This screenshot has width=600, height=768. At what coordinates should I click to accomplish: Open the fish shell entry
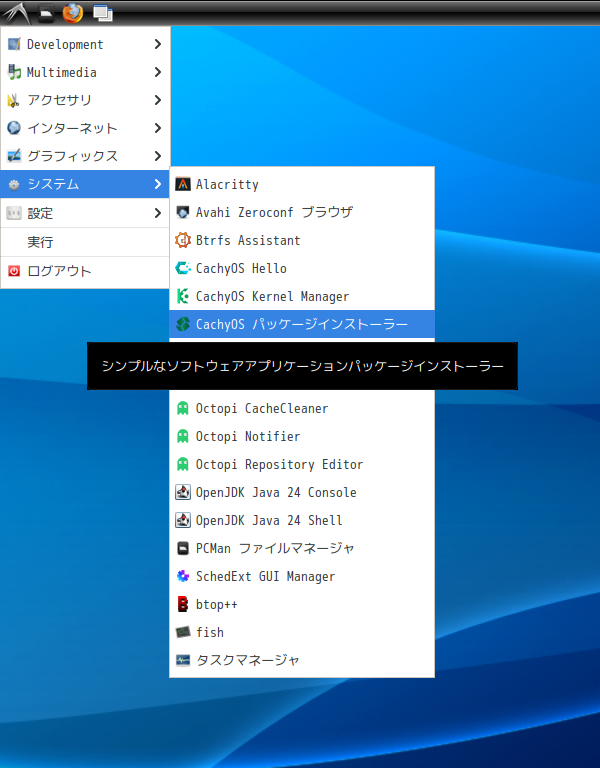(302, 632)
